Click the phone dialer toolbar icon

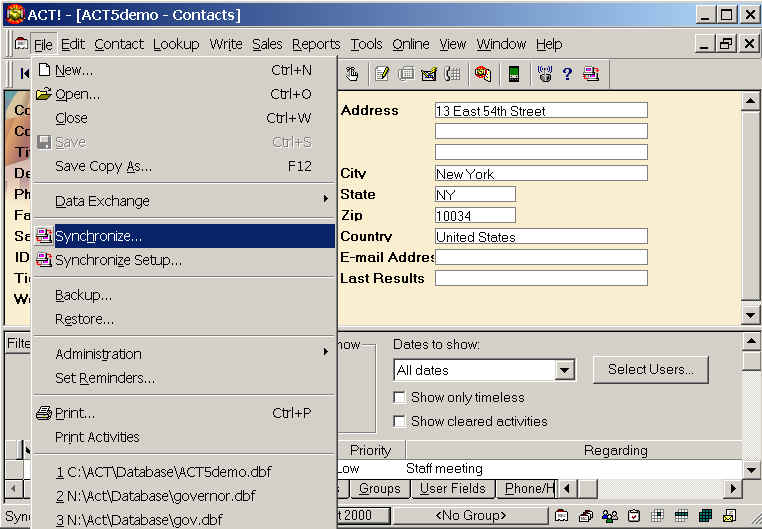click(x=453, y=74)
